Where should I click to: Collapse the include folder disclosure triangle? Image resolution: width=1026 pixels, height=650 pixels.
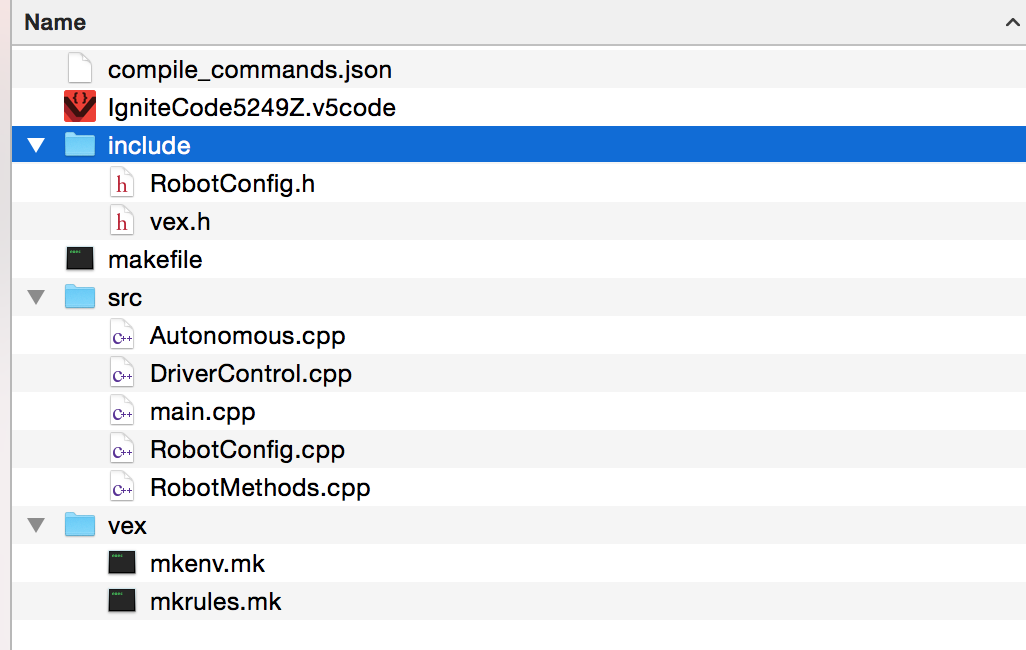[37, 146]
